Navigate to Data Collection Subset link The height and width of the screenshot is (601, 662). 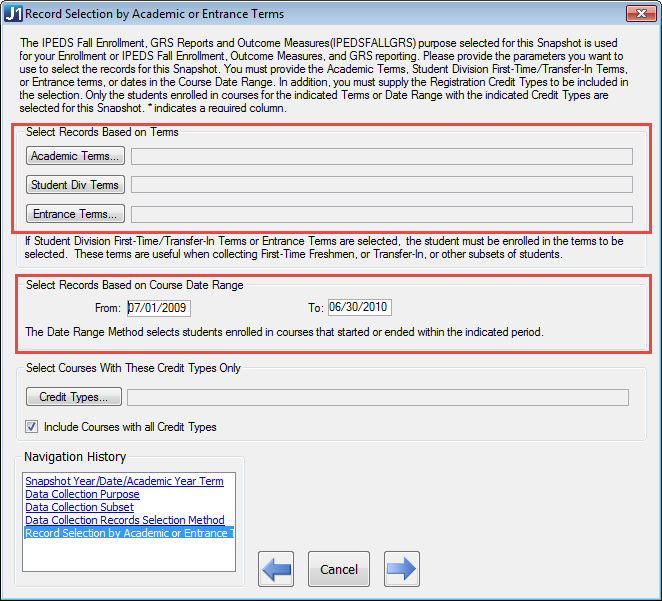click(x=79, y=507)
